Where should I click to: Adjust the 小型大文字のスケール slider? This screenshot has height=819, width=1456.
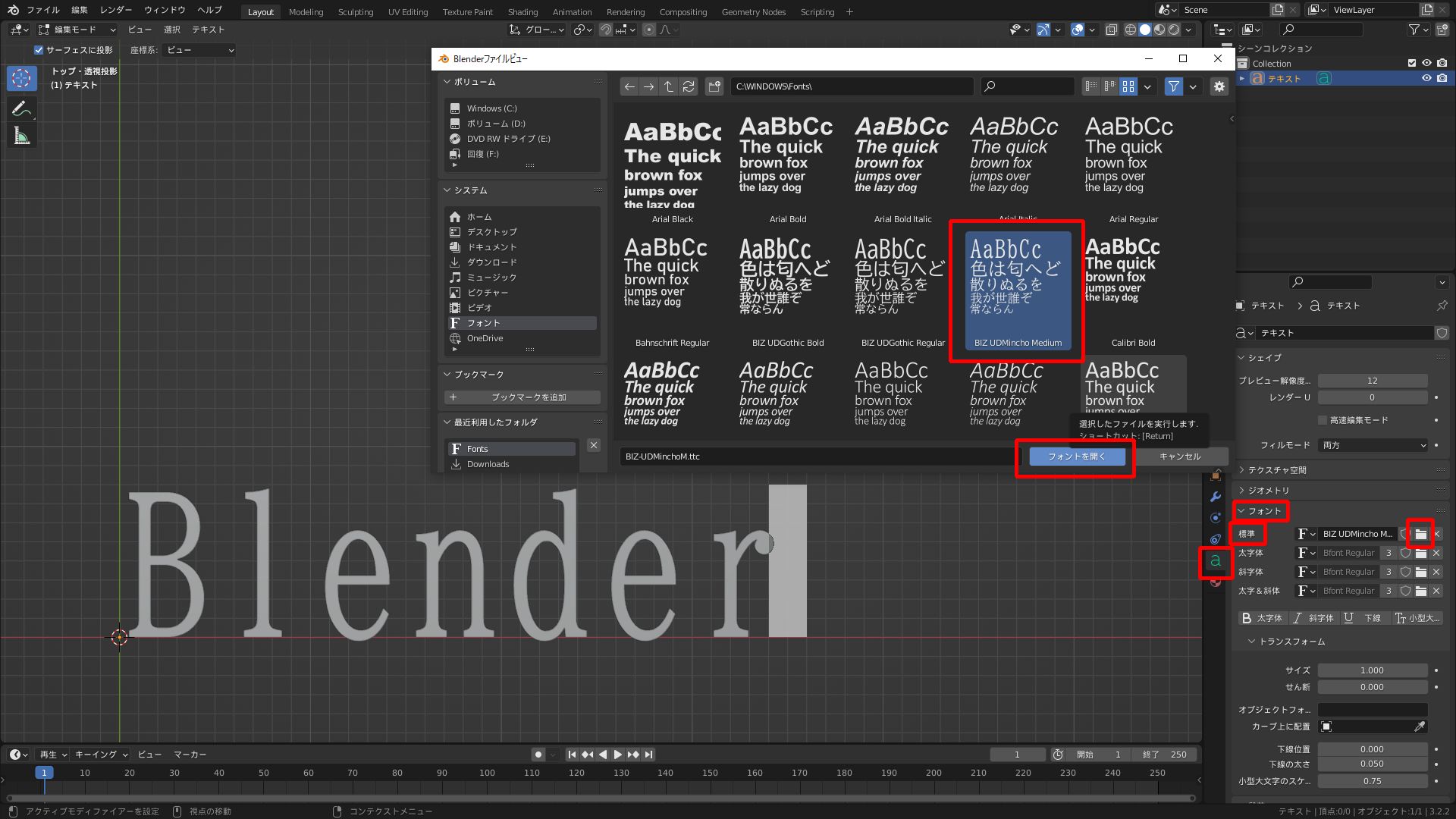1373,780
